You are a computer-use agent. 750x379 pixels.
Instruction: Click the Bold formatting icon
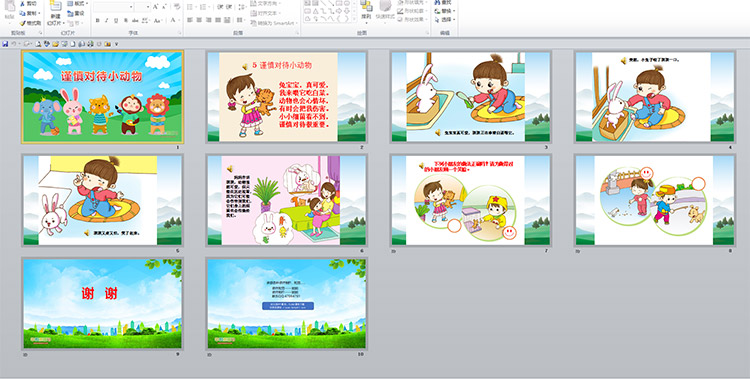point(98,21)
